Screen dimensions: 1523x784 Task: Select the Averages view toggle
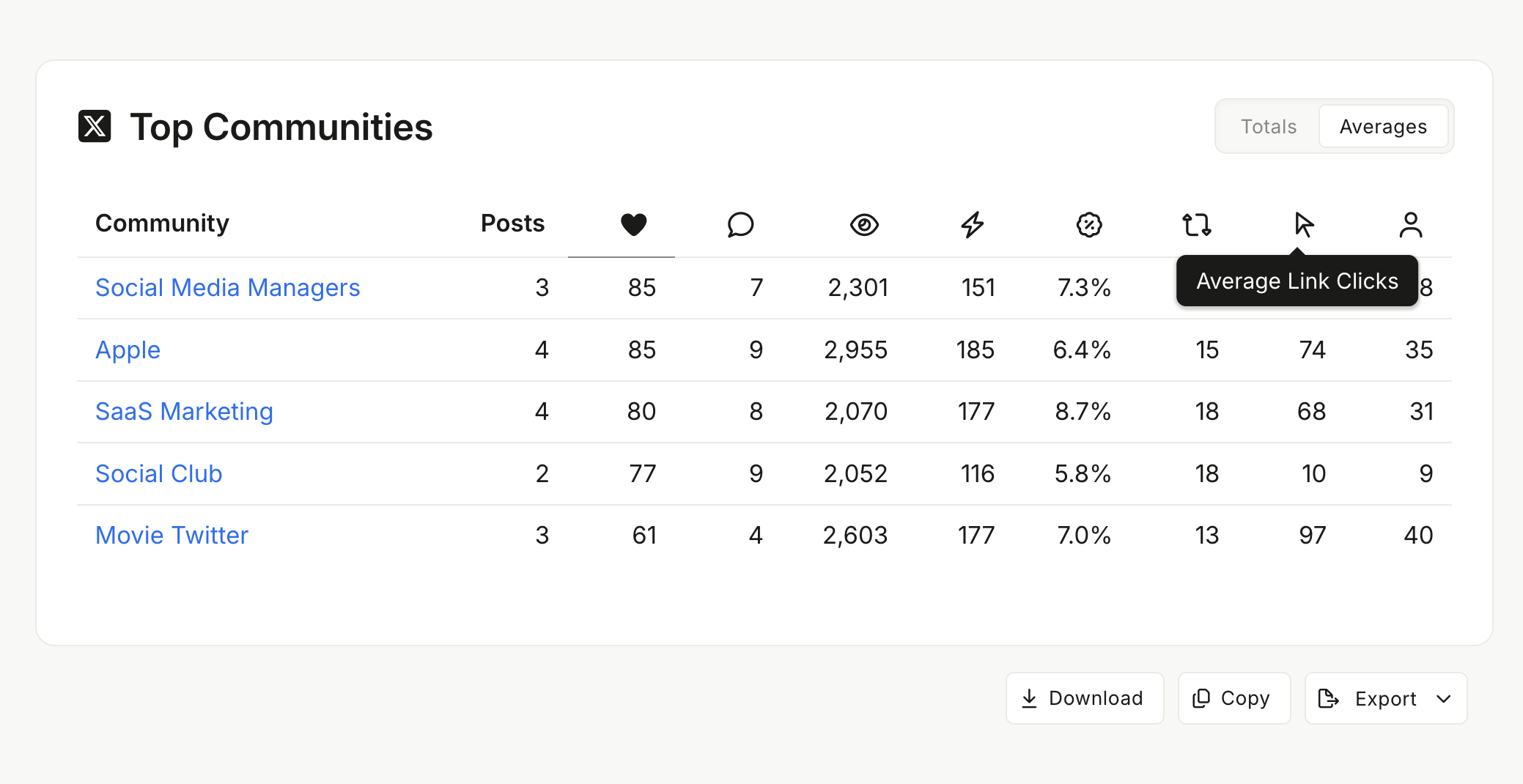click(1383, 127)
